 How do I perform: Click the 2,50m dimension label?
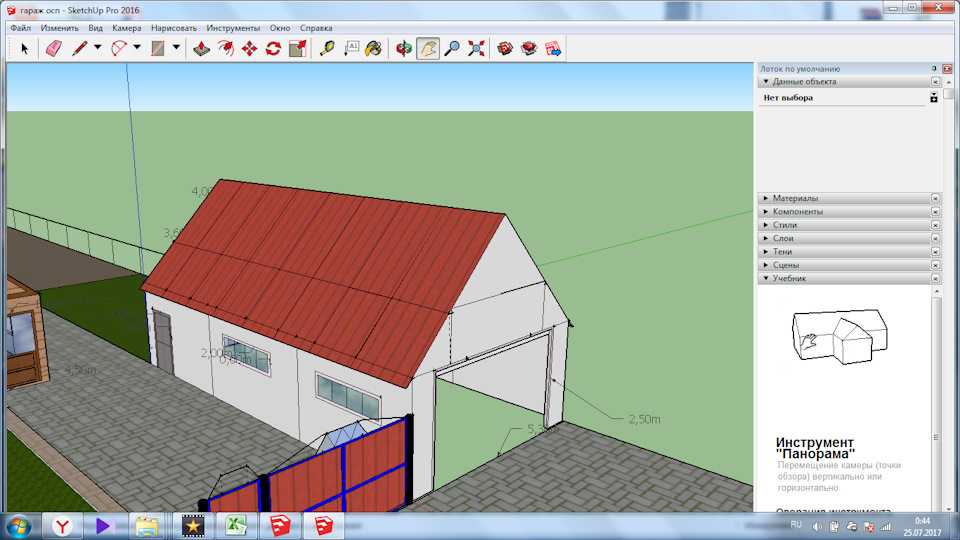click(644, 419)
